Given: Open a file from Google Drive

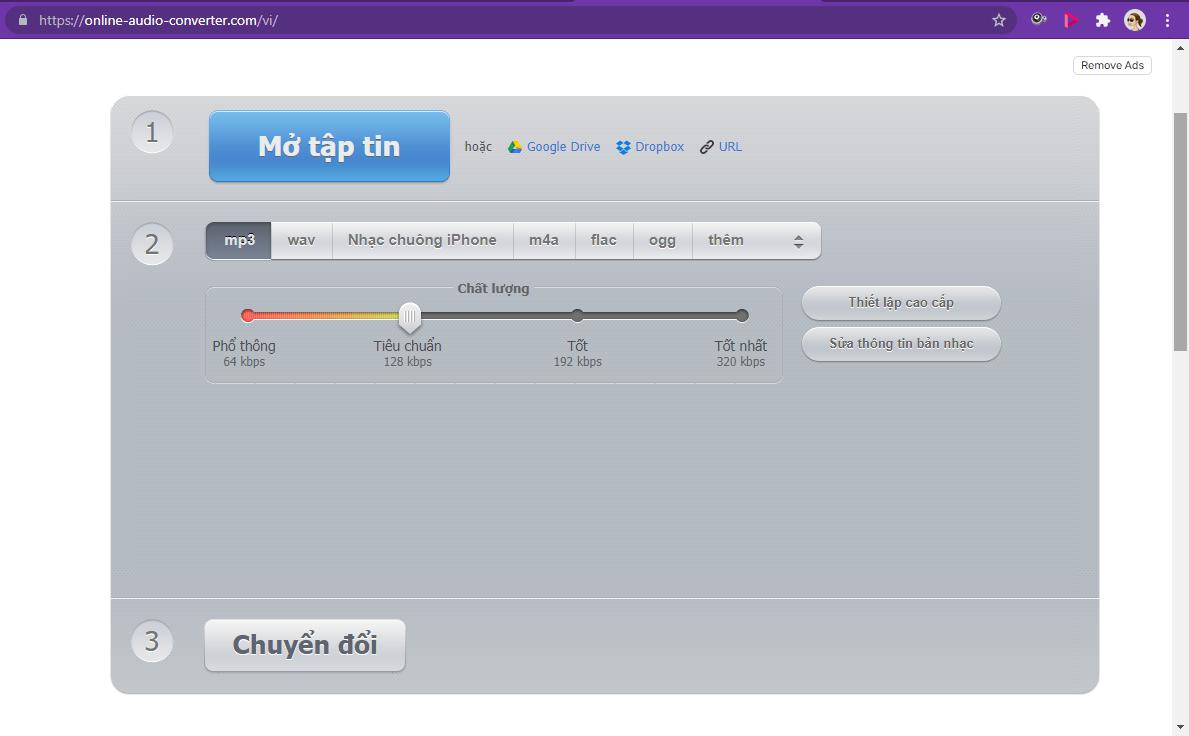Looking at the screenshot, I should 563,146.
